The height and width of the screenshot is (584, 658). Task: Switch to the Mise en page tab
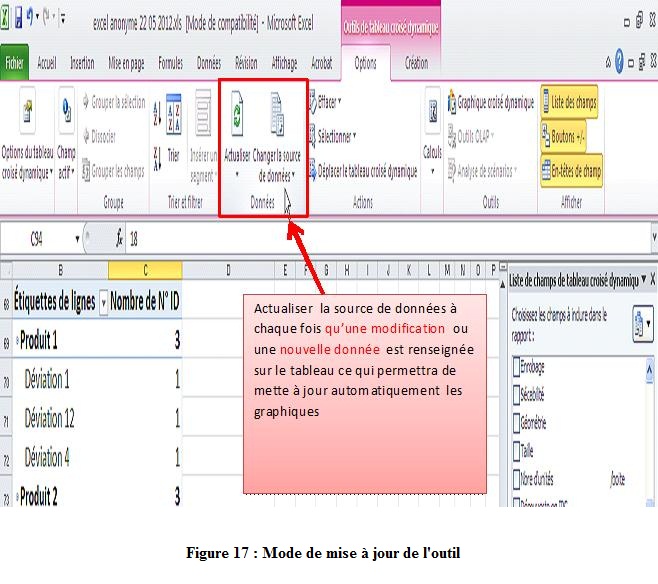point(126,63)
